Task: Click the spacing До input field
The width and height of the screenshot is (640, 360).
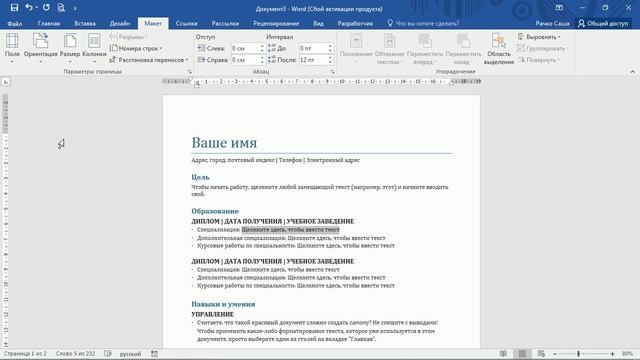Action: 313,48
